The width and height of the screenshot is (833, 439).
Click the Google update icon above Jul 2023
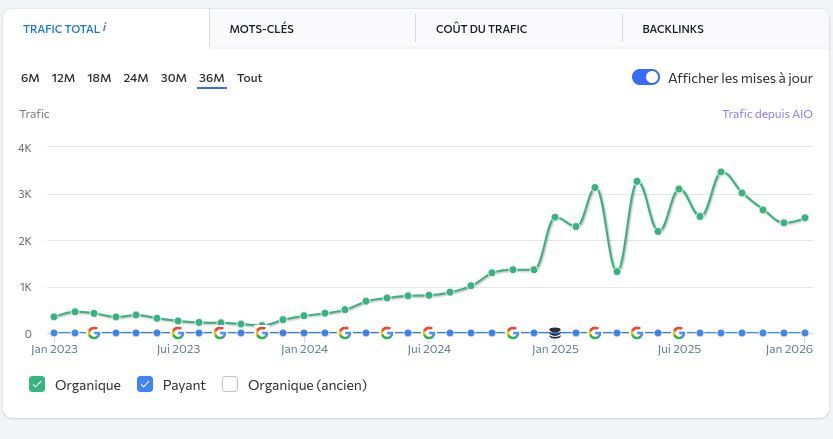point(178,333)
